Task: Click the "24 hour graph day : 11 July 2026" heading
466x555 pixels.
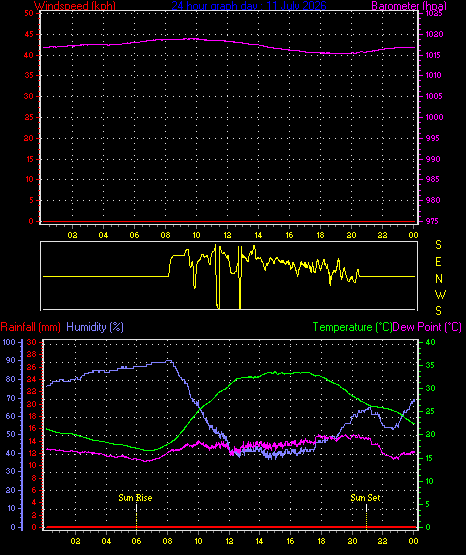Action: point(249,6)
